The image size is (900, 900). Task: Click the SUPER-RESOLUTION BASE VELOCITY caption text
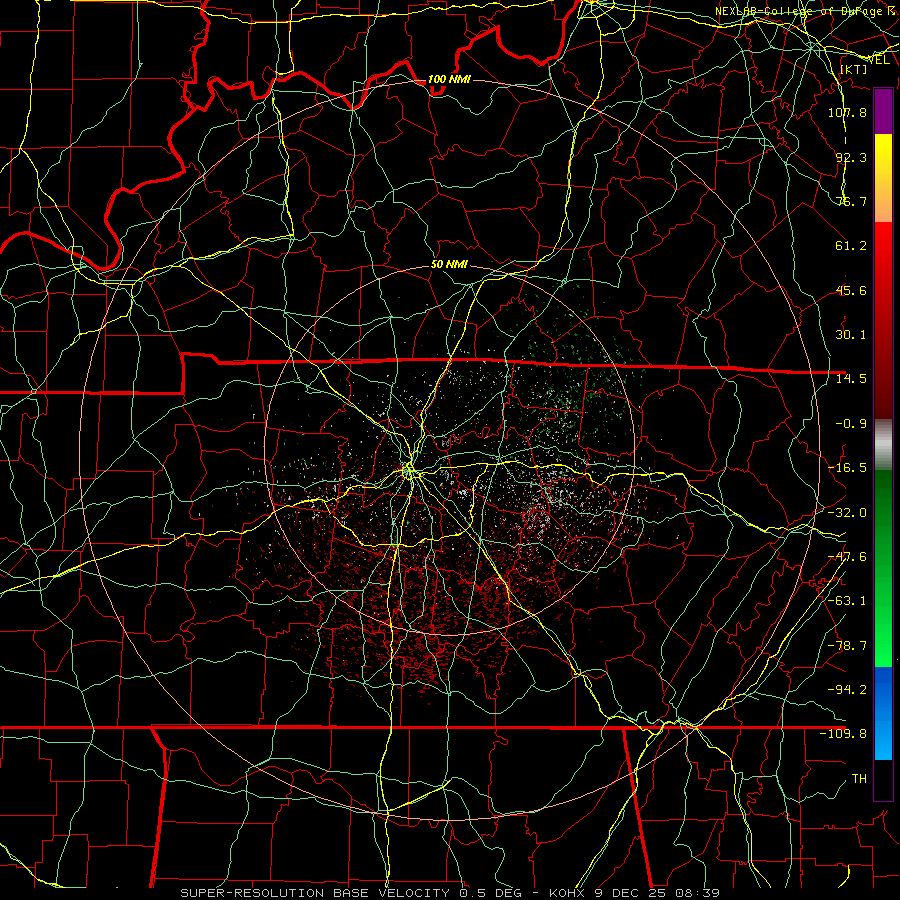point(315,893)
